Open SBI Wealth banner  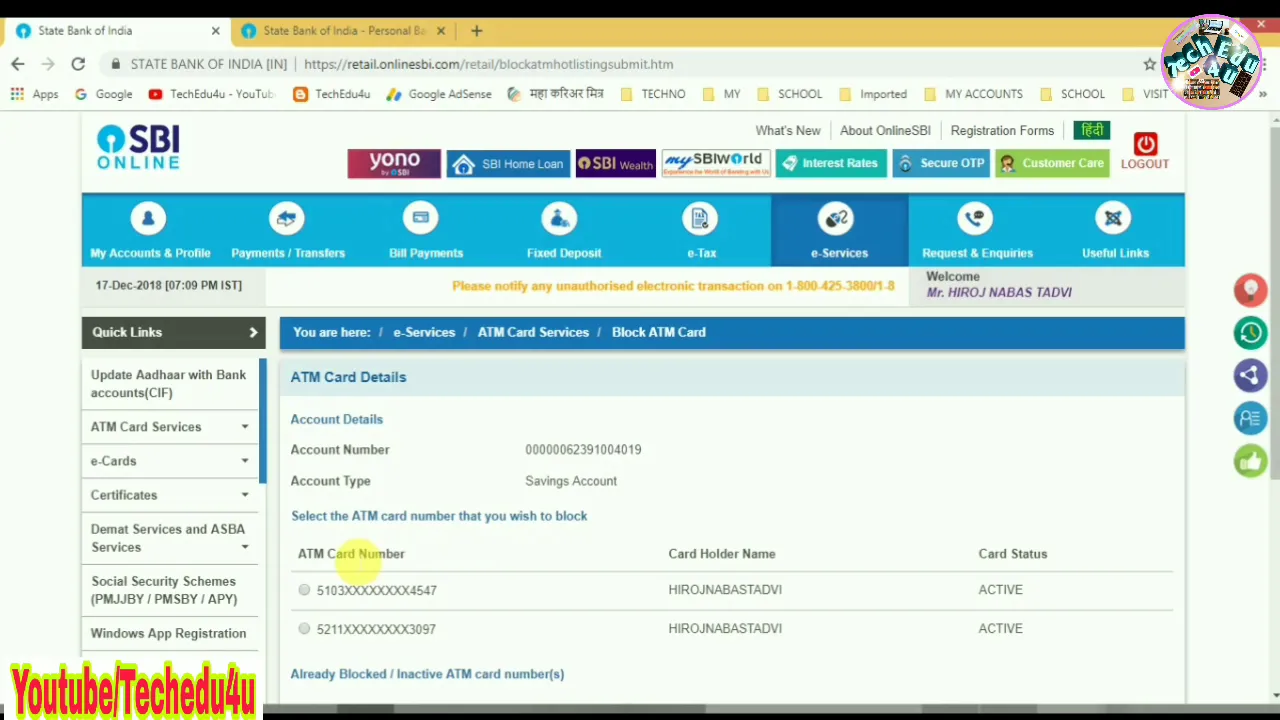[x=615, y=164]
